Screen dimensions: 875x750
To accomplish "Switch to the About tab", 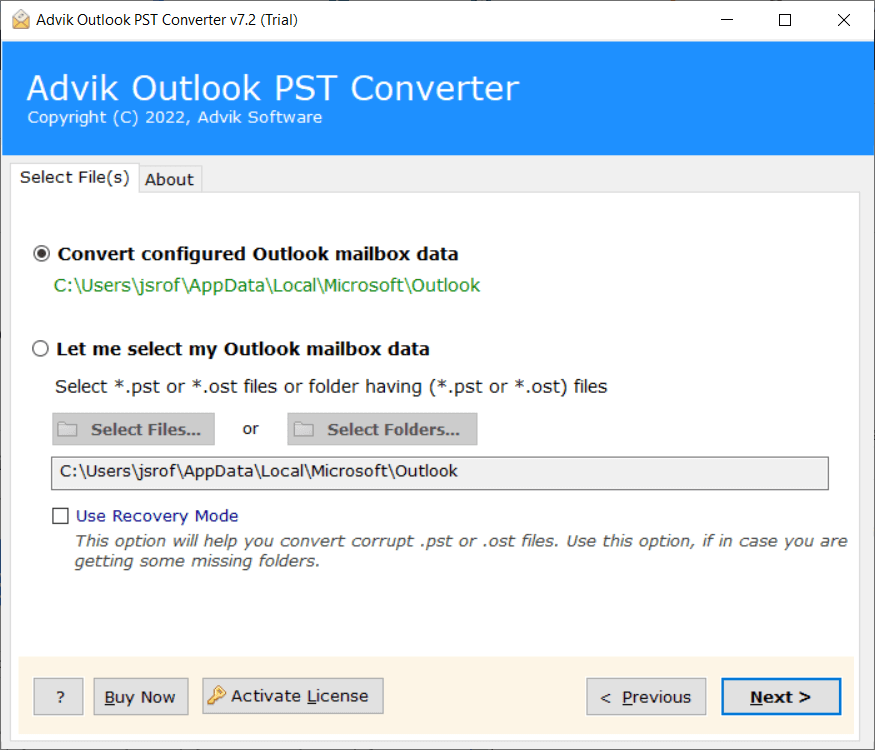I will 170,179.
